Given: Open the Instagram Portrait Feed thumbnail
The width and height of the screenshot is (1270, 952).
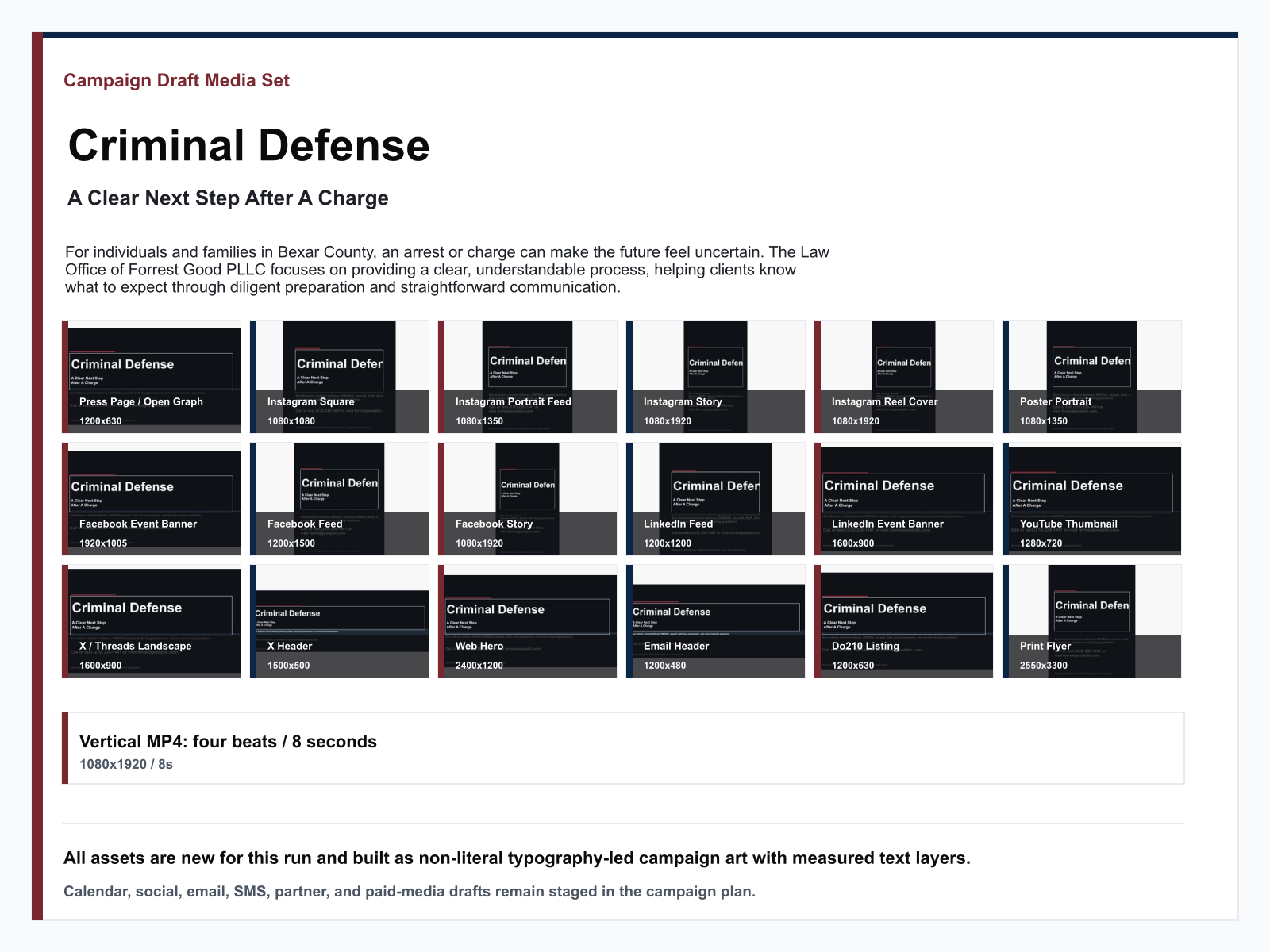Looking at the screenshot, I should 528,377.
